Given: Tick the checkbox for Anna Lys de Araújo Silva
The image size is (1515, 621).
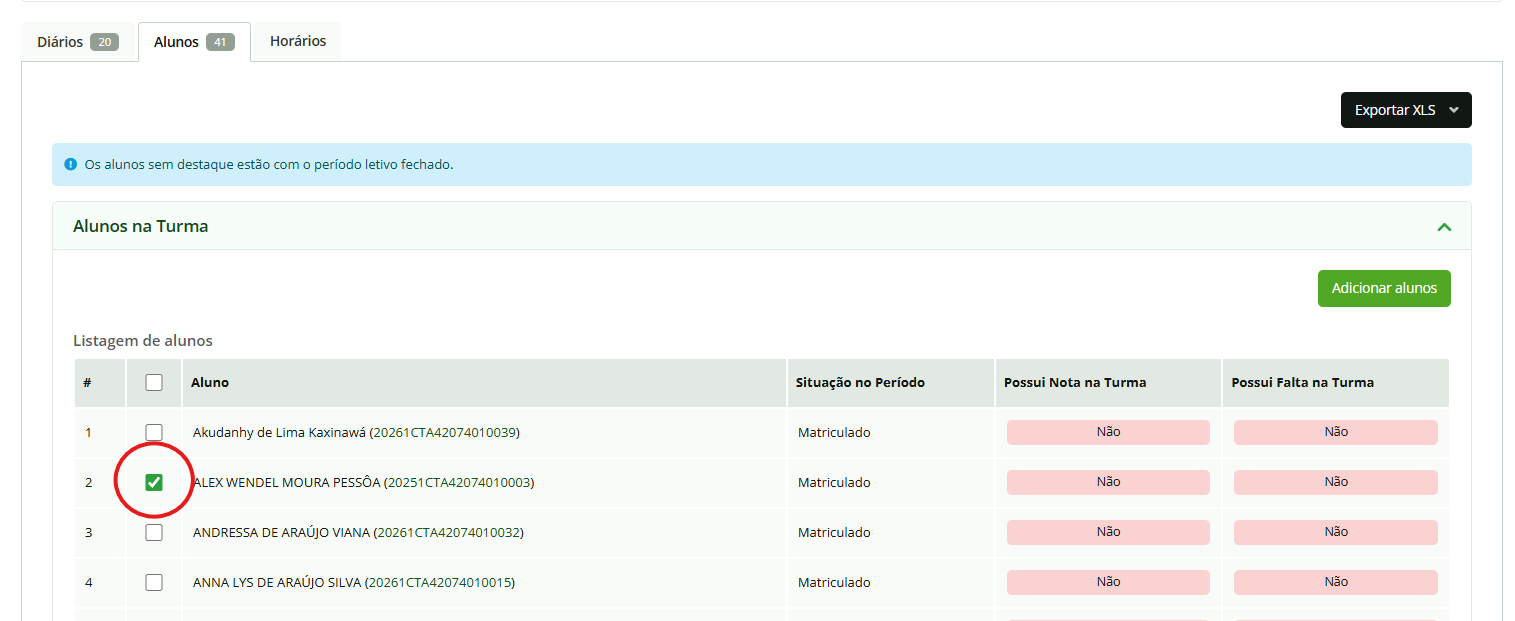Looking at the screenshot, I should click(154, 582).
